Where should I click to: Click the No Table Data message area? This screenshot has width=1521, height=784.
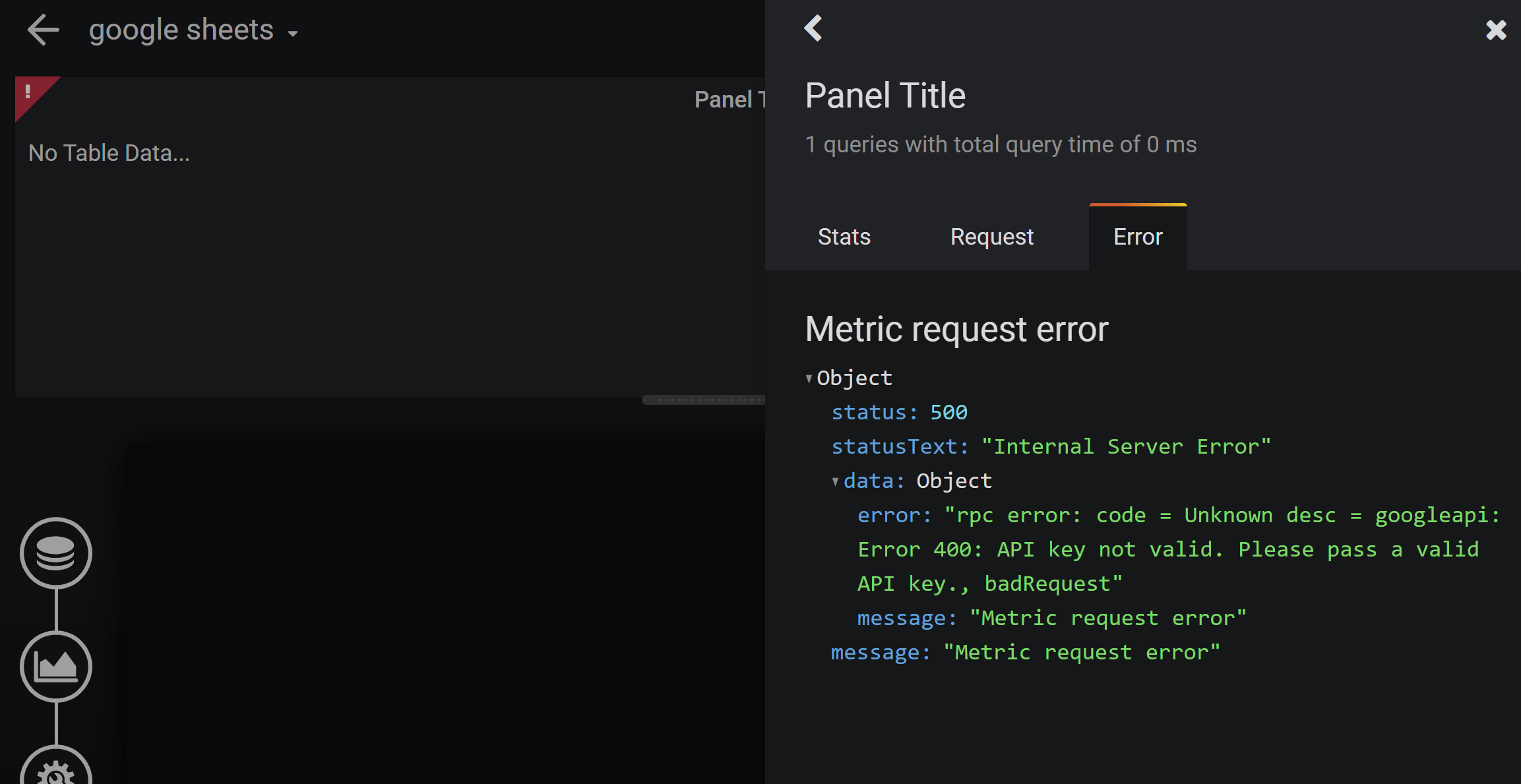point(109,152)
